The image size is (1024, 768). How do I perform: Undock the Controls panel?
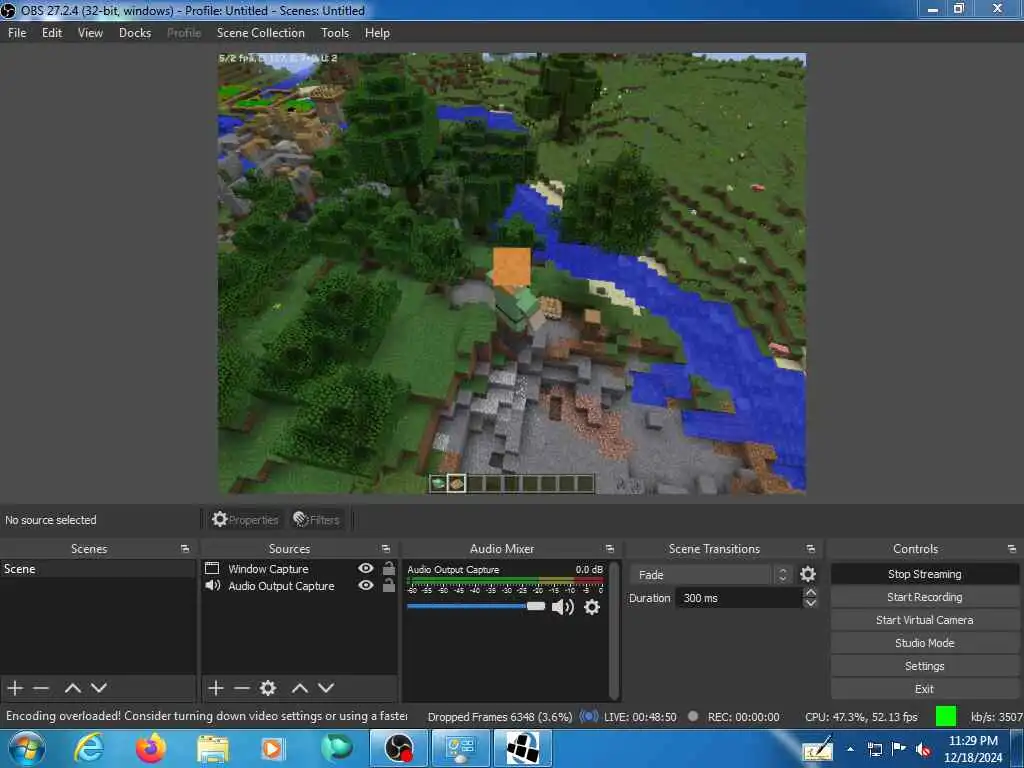1012,549
